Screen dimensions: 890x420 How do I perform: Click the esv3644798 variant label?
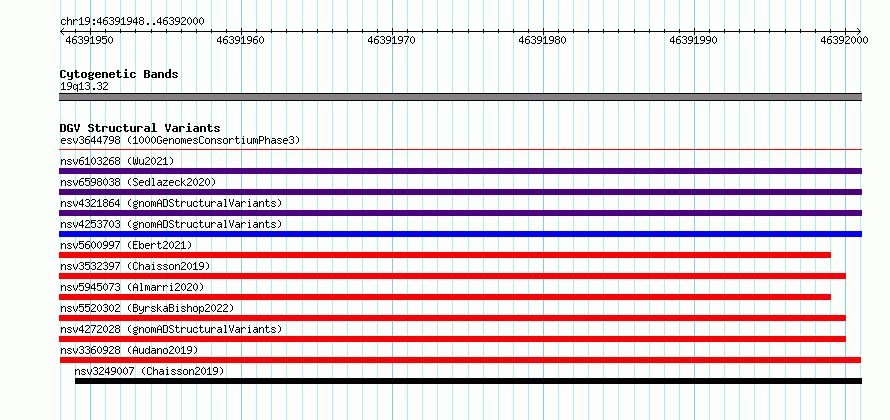coord(180,140)
